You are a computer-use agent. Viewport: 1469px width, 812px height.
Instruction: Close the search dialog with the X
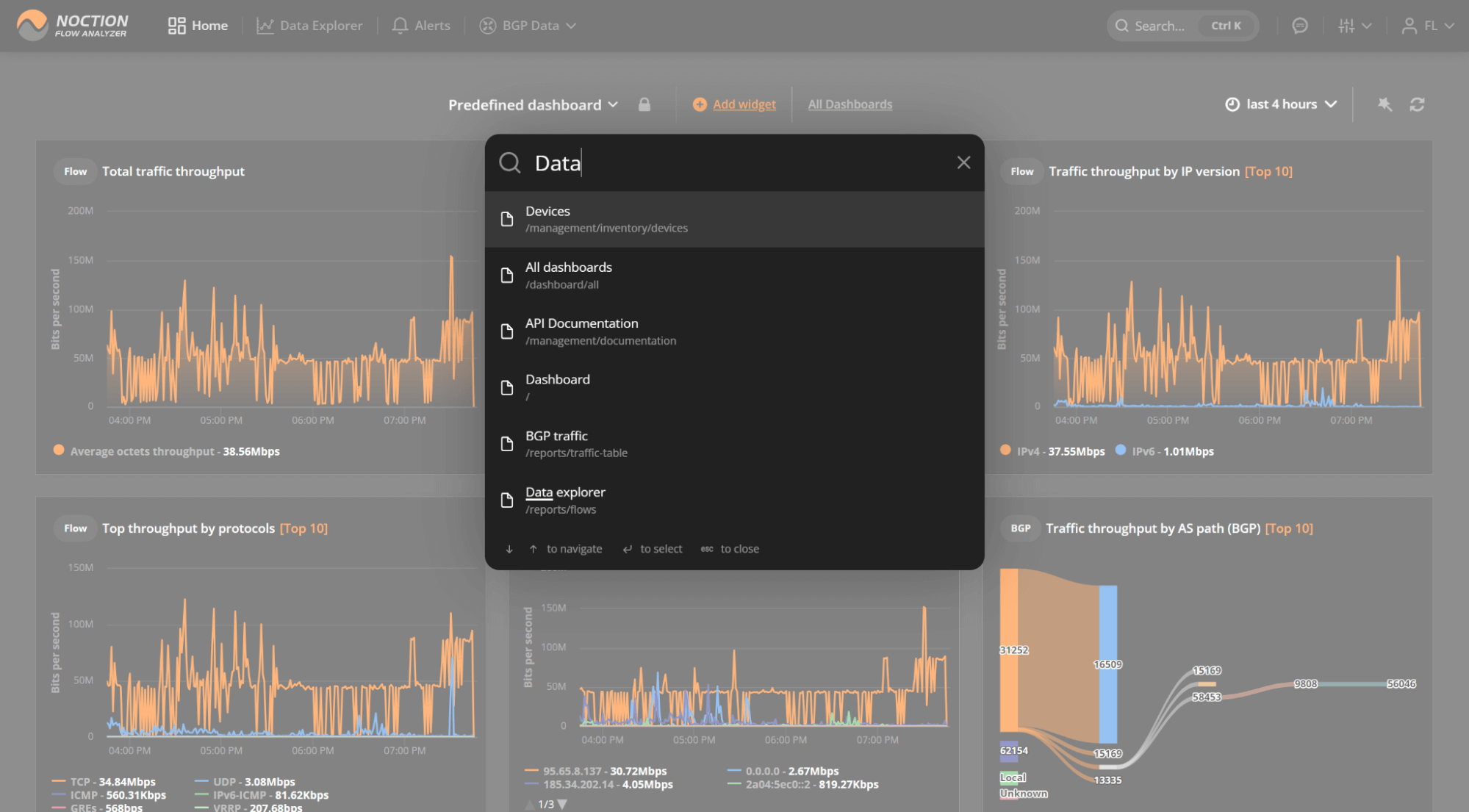pyautogui.click(x=963, y=162)
